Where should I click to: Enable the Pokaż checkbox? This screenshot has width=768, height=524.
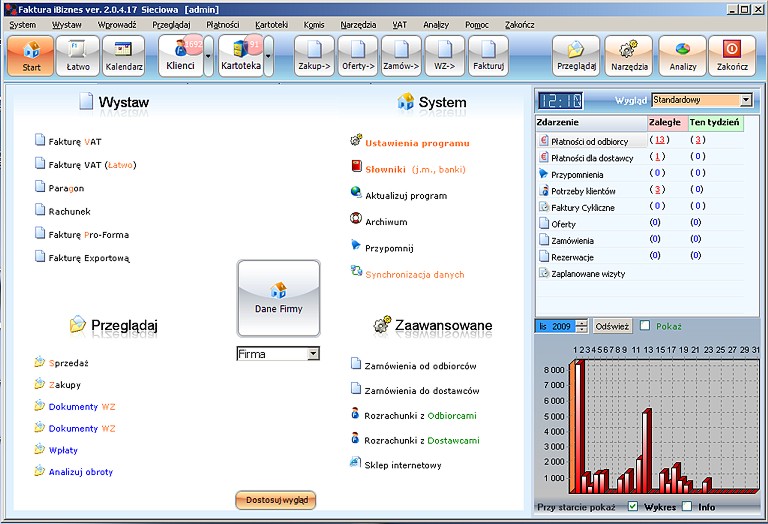coord(646,325)
